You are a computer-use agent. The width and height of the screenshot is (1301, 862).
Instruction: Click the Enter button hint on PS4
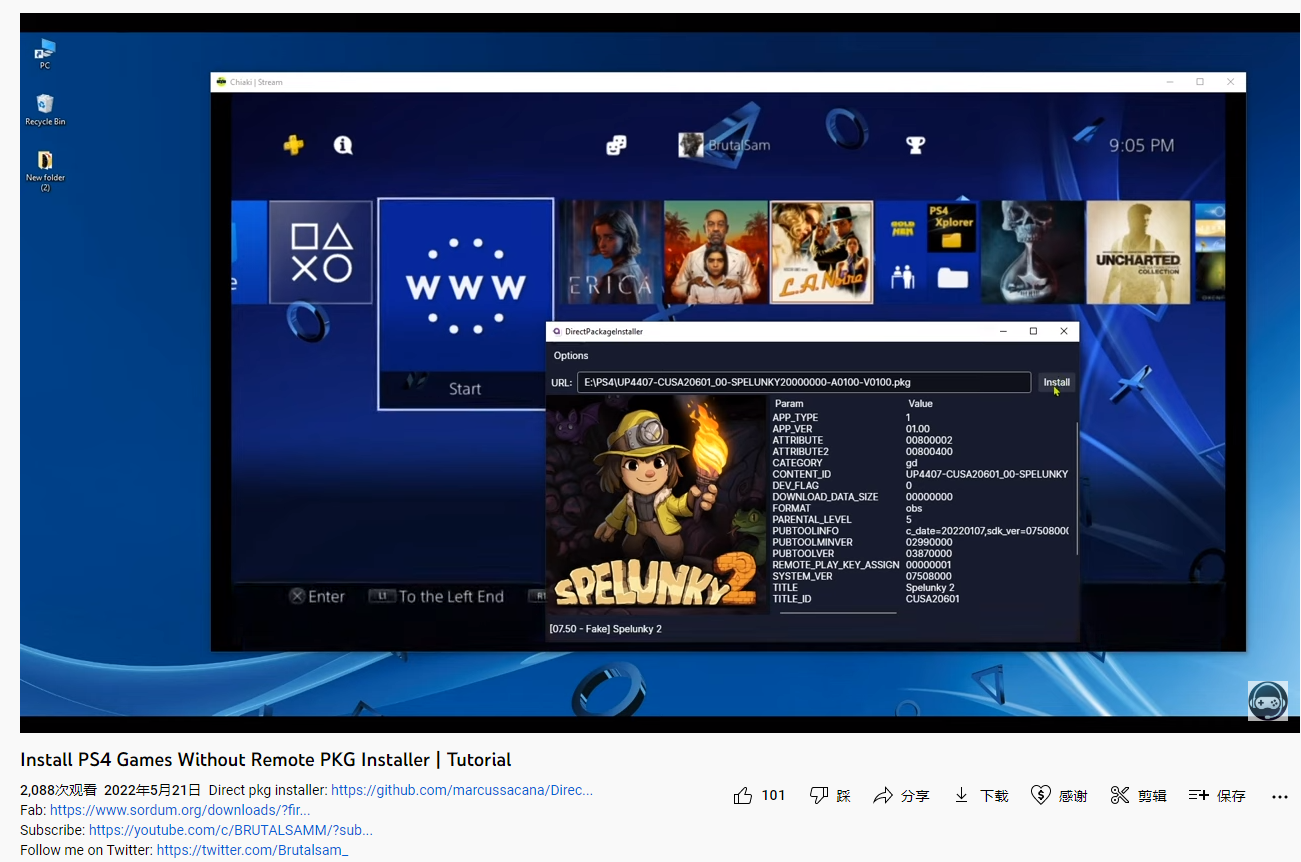coord(317,597)
